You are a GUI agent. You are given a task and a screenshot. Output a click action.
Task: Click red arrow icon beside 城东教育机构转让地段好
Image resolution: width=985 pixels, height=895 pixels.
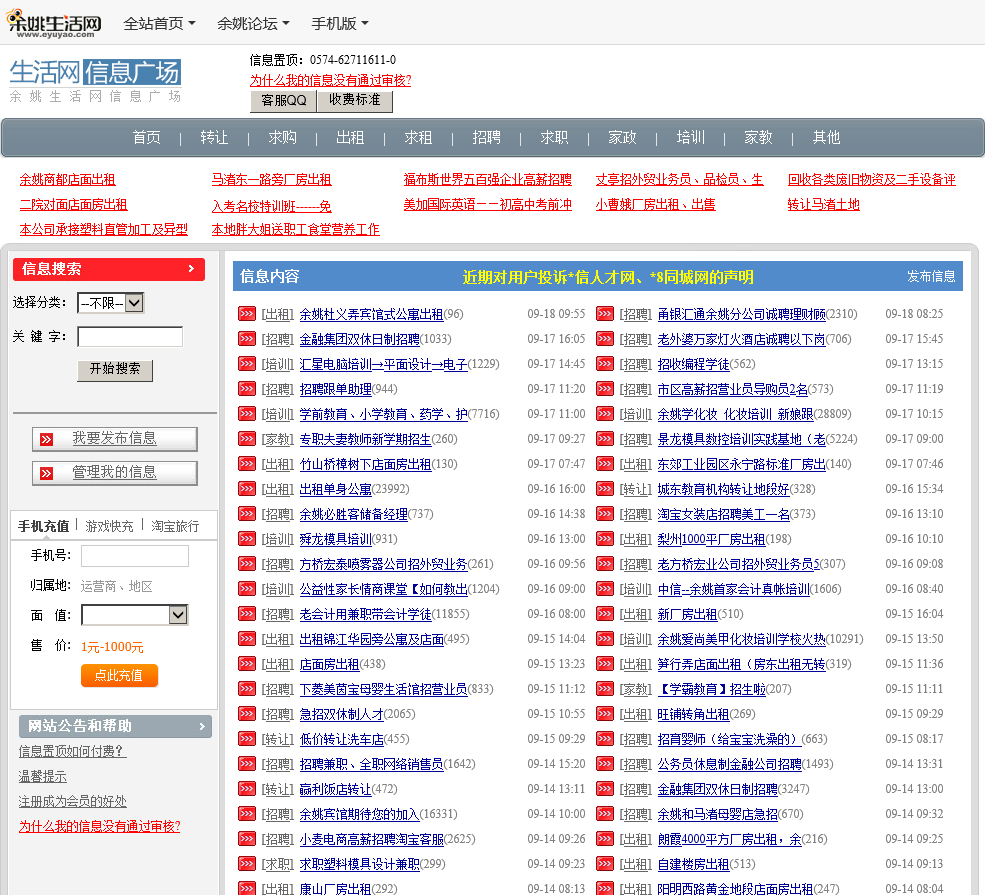coord(605,489)
